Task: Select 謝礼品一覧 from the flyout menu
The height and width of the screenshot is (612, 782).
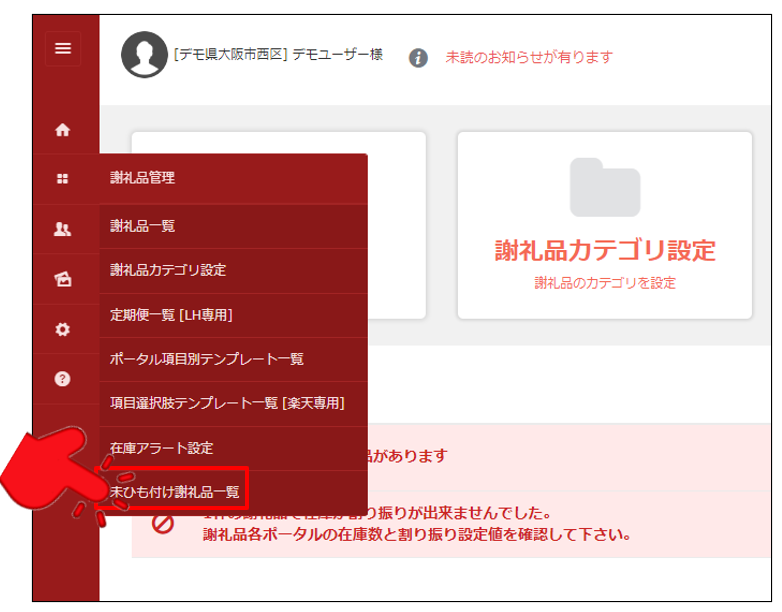Action: tap(143, 226)
